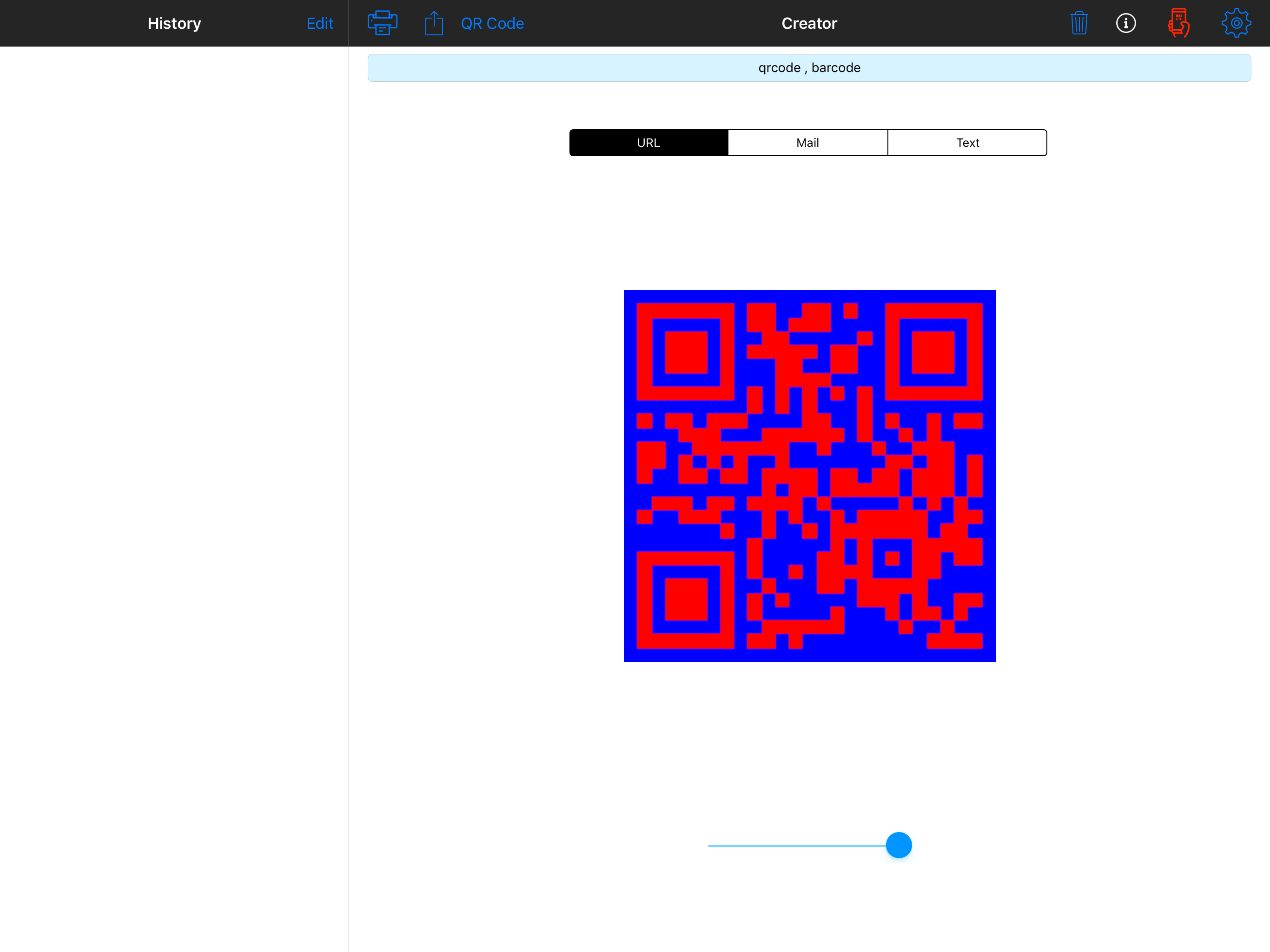Tap Edit in the History panel
The height and width of the screenshot is (952, 1270).
[x=320, y=23]
